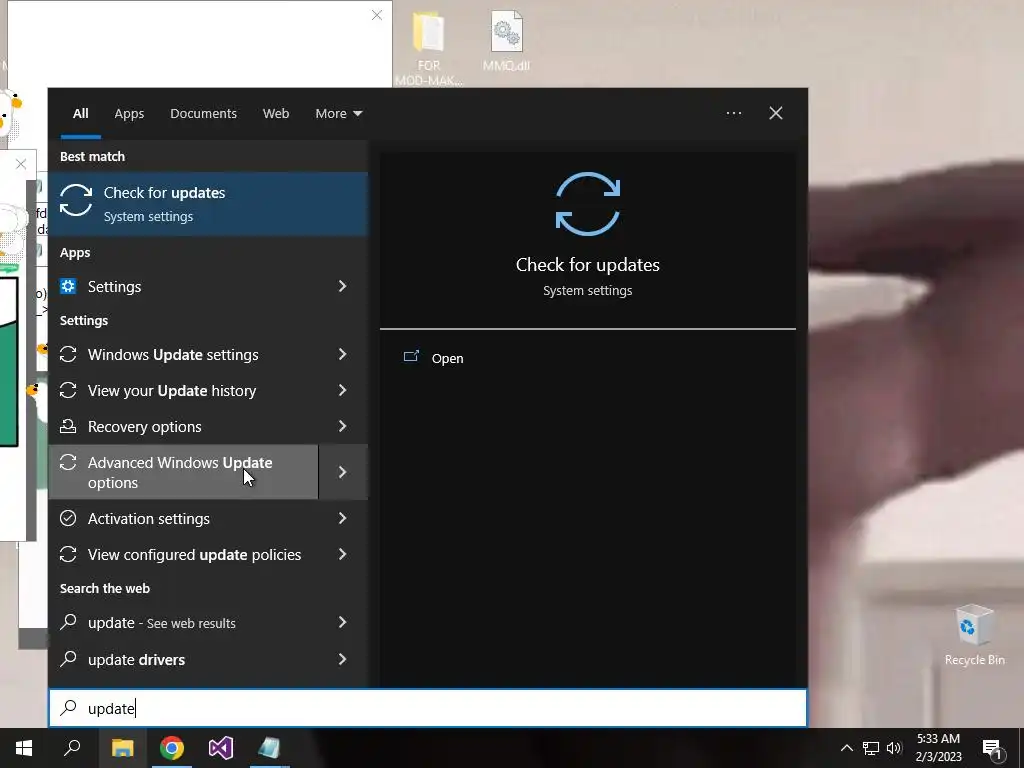
Task: Expand the View your Update history chevron
Action: [343, 390]
